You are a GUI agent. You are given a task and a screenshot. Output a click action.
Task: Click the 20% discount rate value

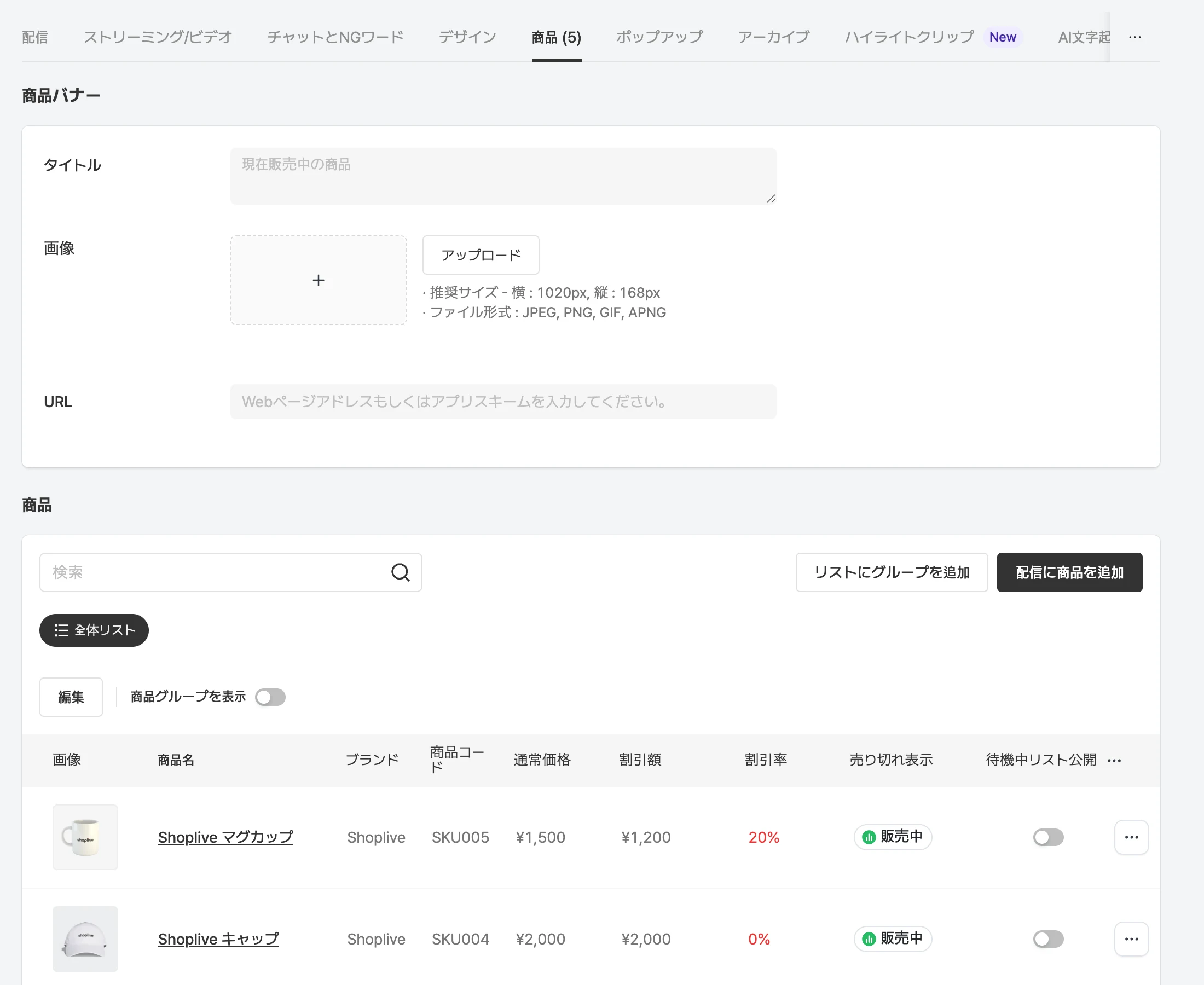pyautogui.click(x=763, y=837)
